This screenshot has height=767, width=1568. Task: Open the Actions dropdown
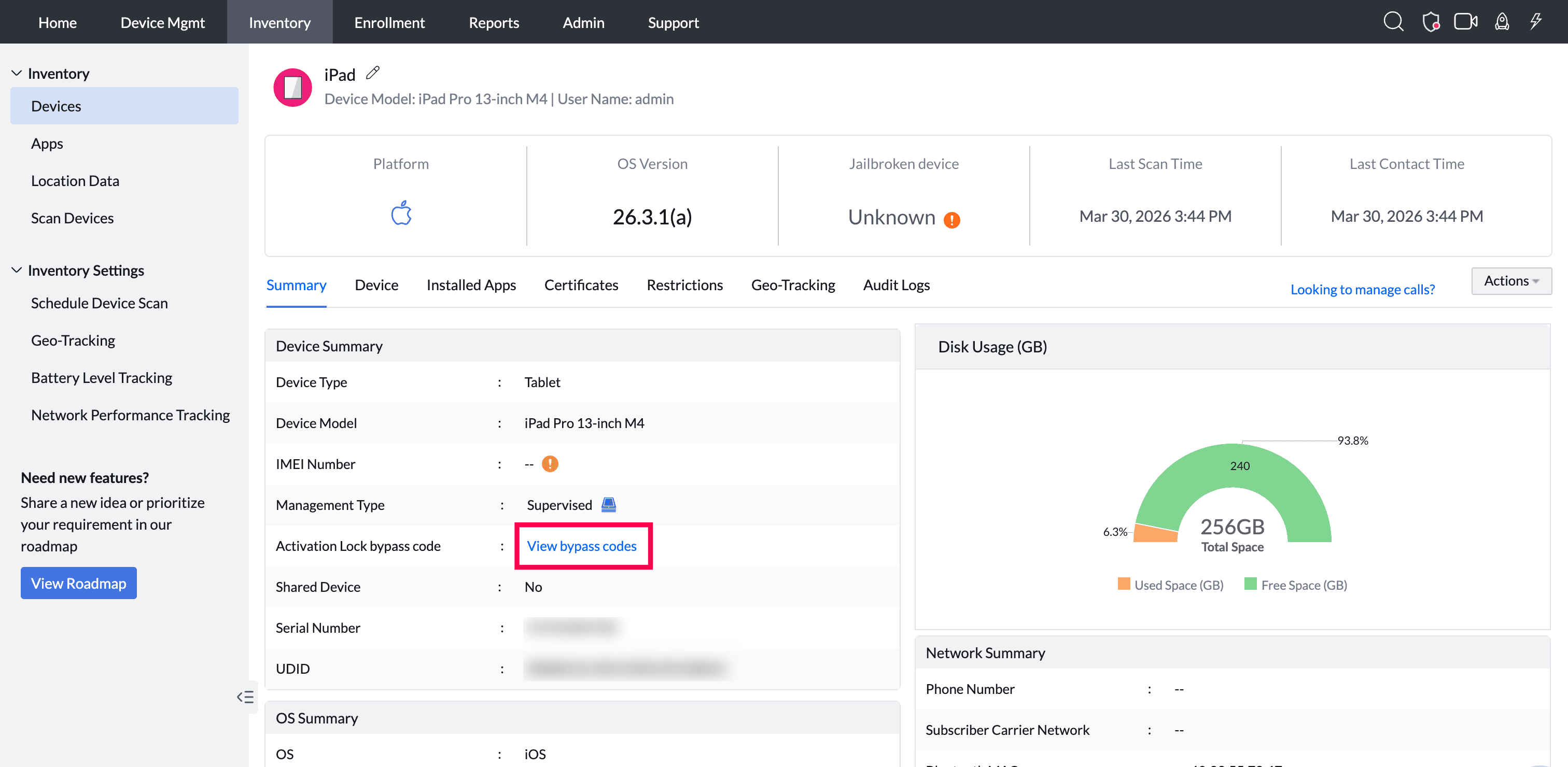pyautogui.click(x=1511, y=281)
